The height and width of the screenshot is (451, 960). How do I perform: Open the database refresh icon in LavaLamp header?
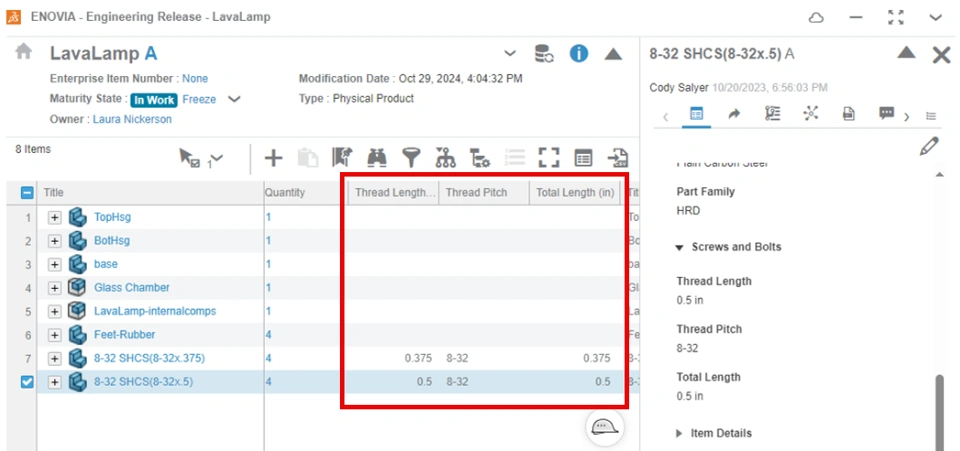[544, 53]
